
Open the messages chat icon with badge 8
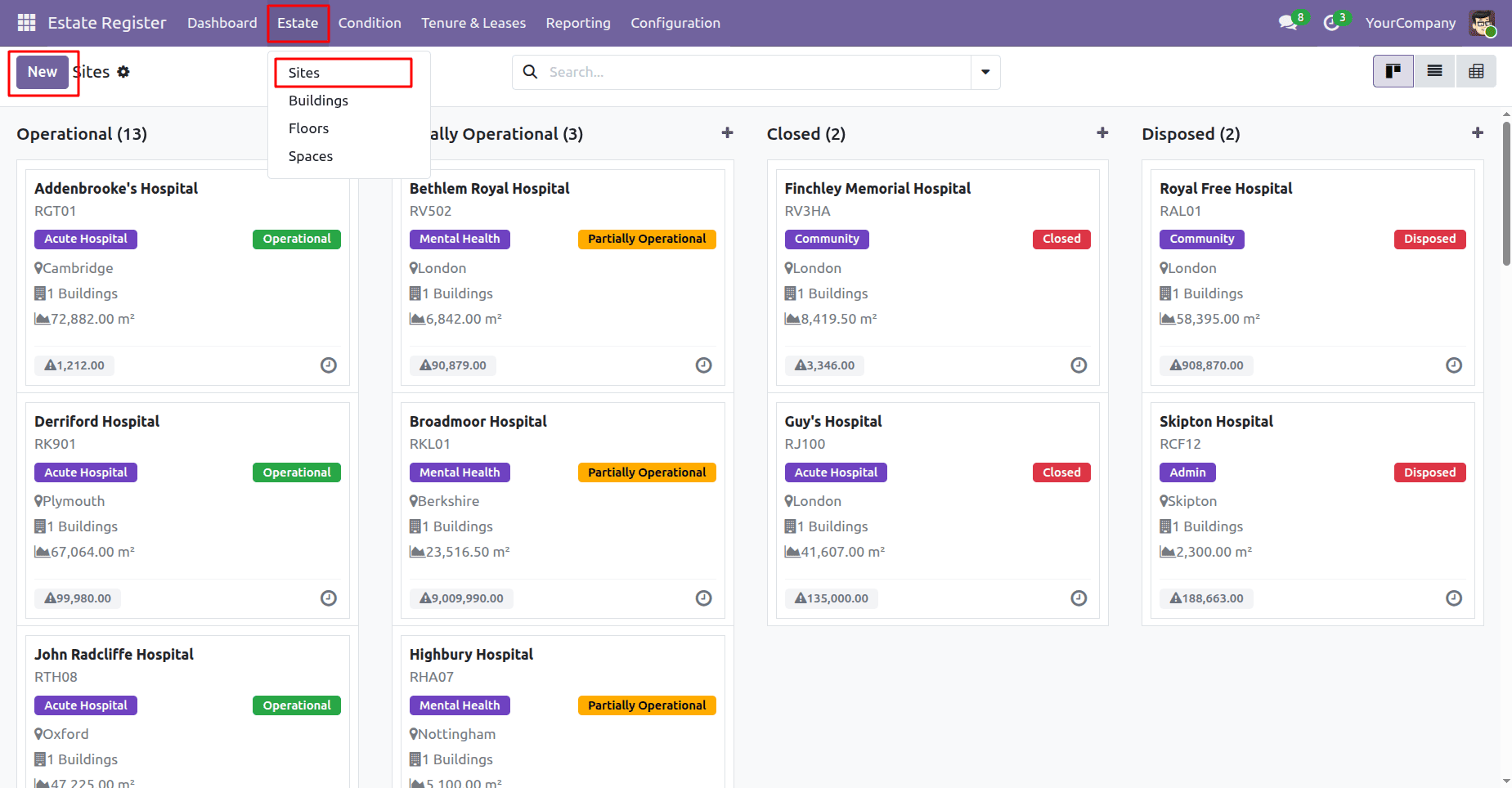click(1289, 23)
